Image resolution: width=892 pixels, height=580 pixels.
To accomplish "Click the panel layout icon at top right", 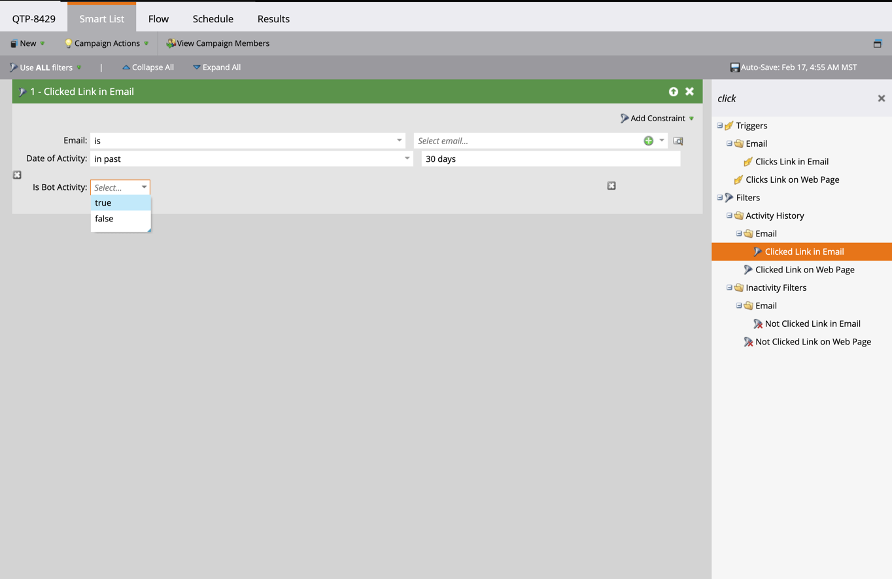I will click(877, 44).
